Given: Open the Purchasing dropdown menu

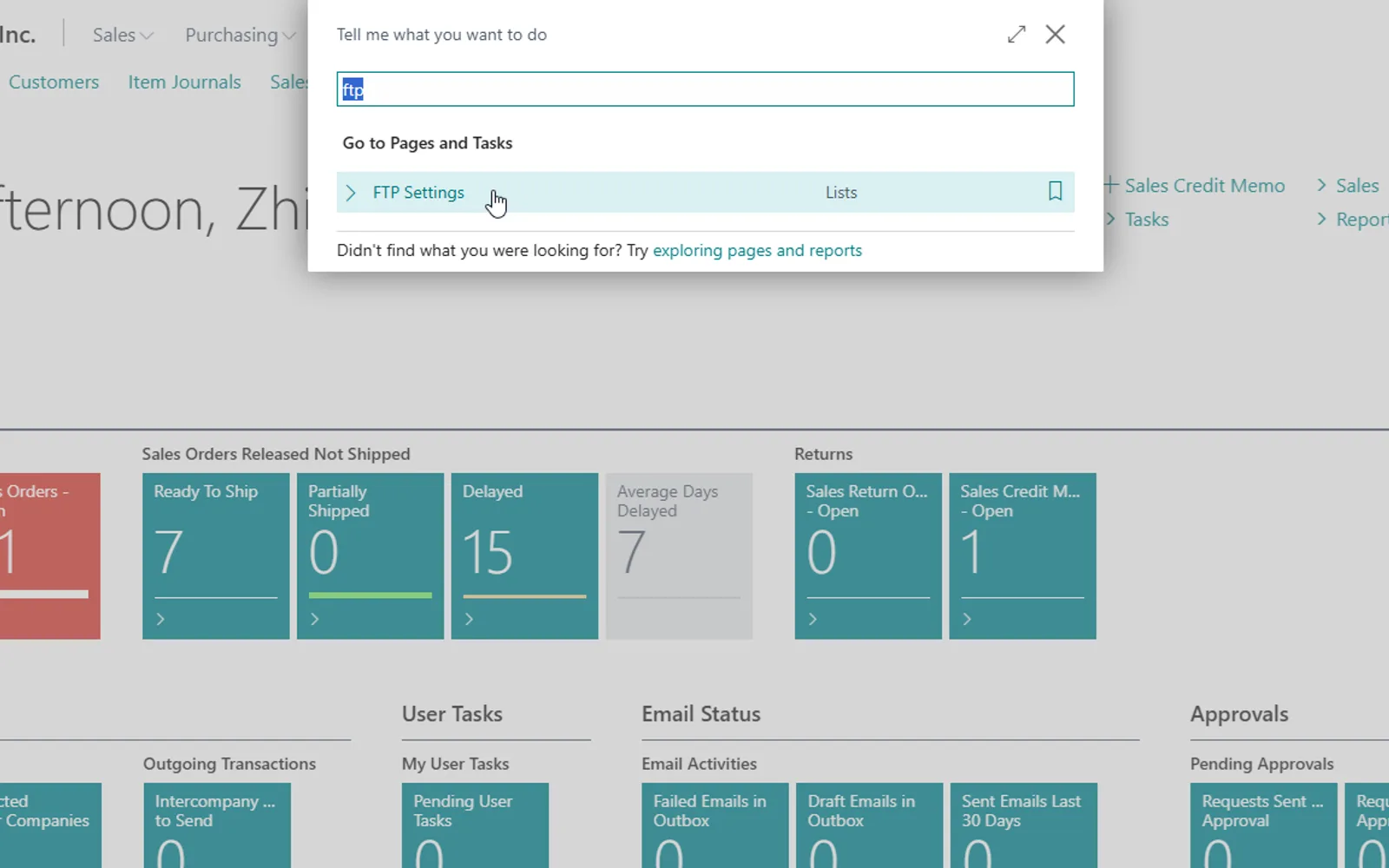Looking at the screenshot, I should [x=240, y=35].
